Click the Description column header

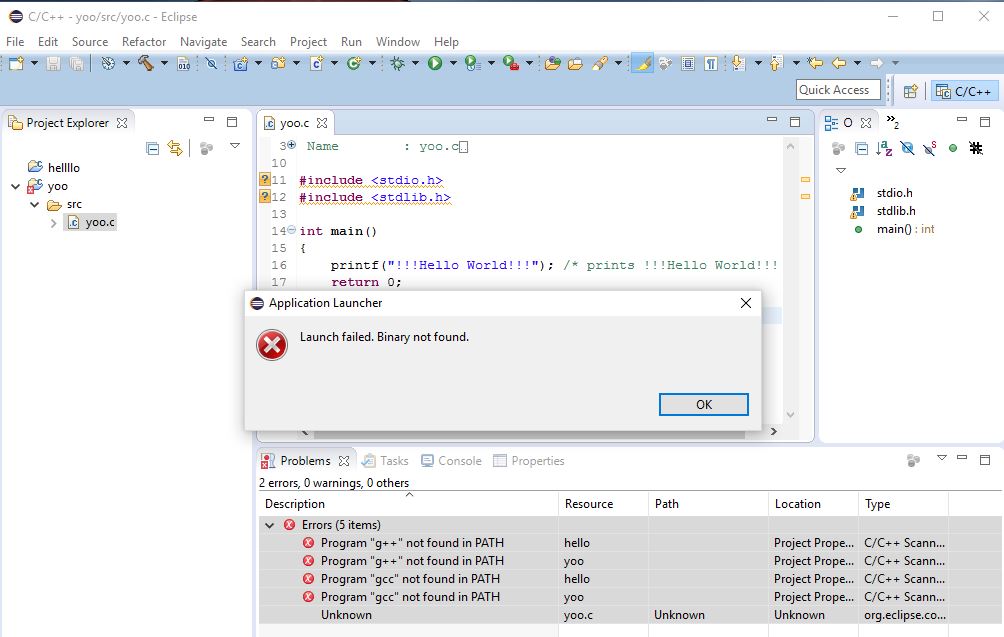tap(409, 504)
